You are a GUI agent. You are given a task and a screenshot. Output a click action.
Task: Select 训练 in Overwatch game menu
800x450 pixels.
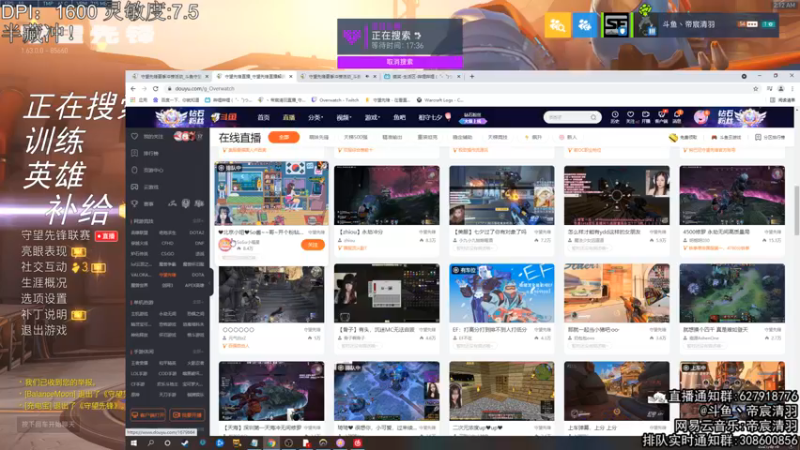pos(54,141)
